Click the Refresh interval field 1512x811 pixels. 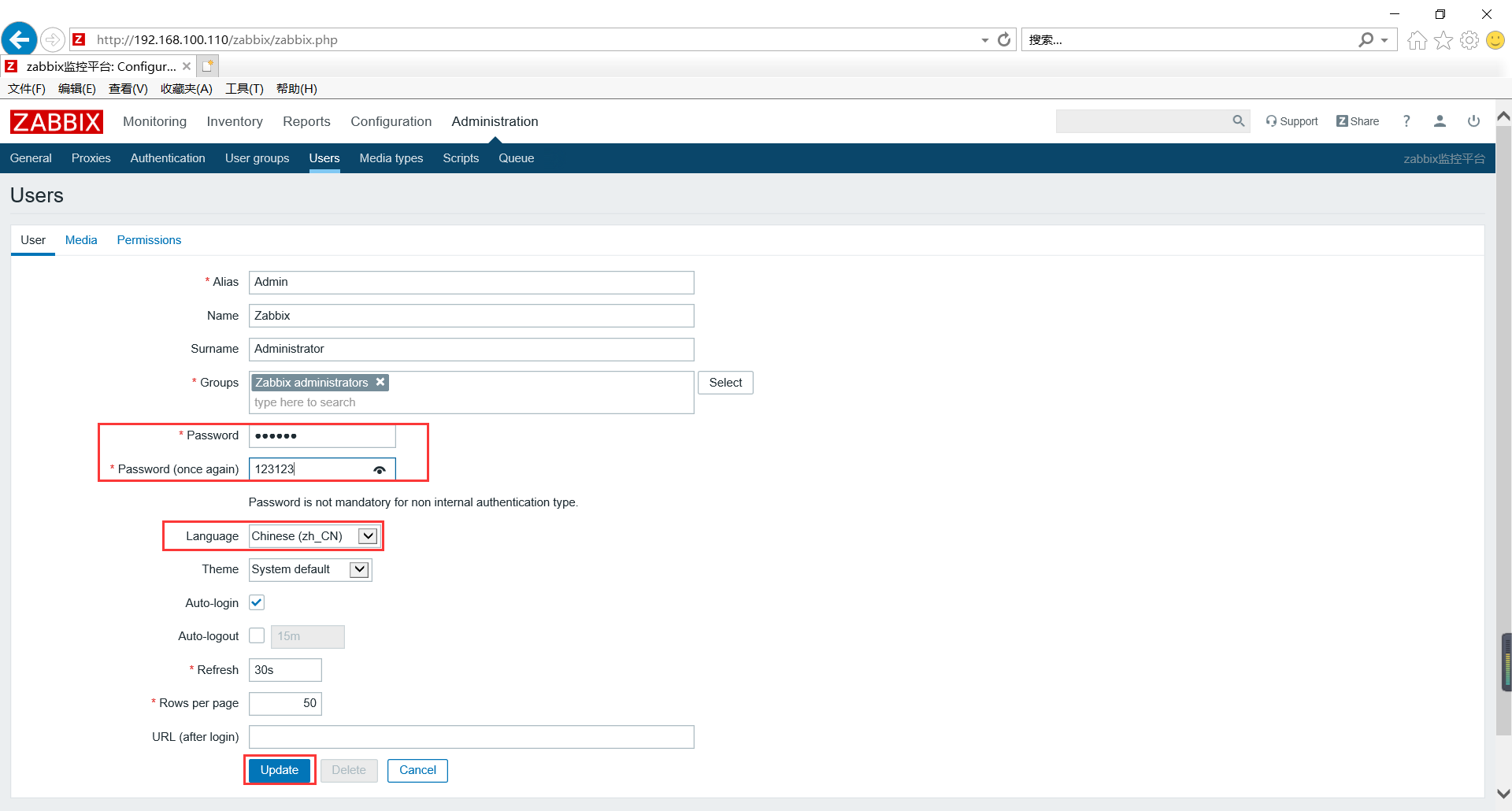(285, 670)
